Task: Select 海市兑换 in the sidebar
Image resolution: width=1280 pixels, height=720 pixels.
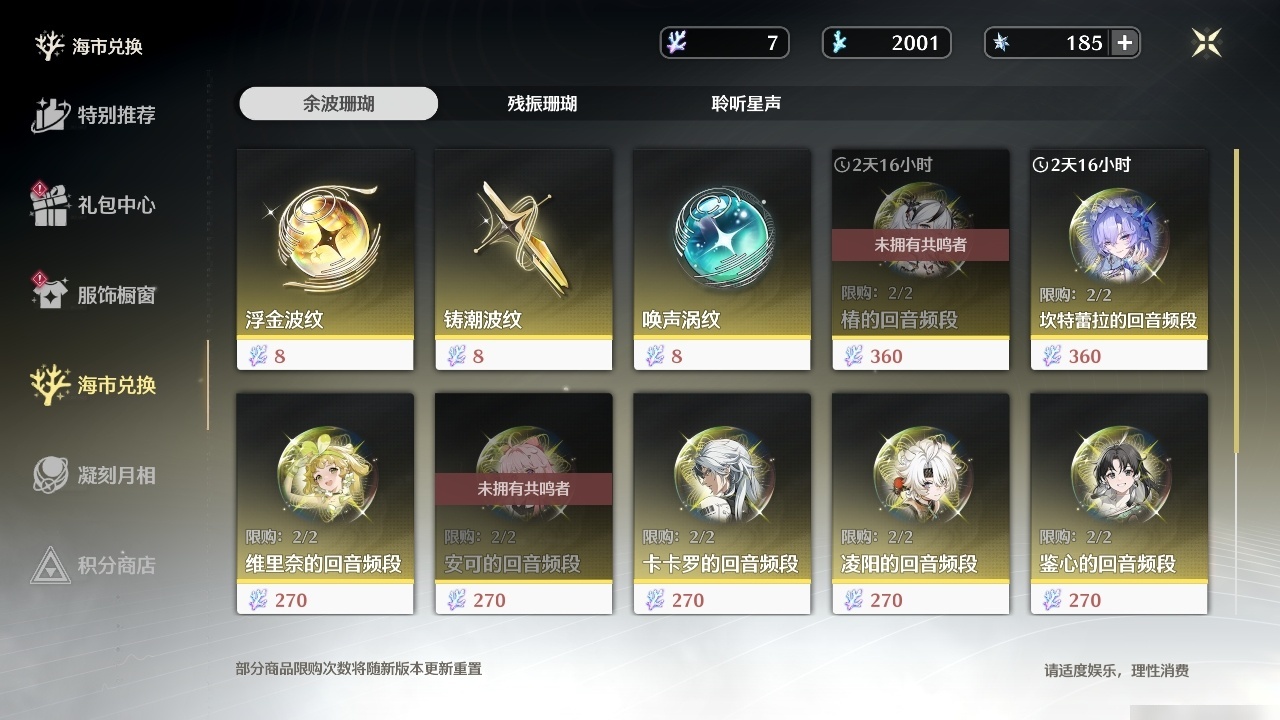Action: tap(94, 385)
